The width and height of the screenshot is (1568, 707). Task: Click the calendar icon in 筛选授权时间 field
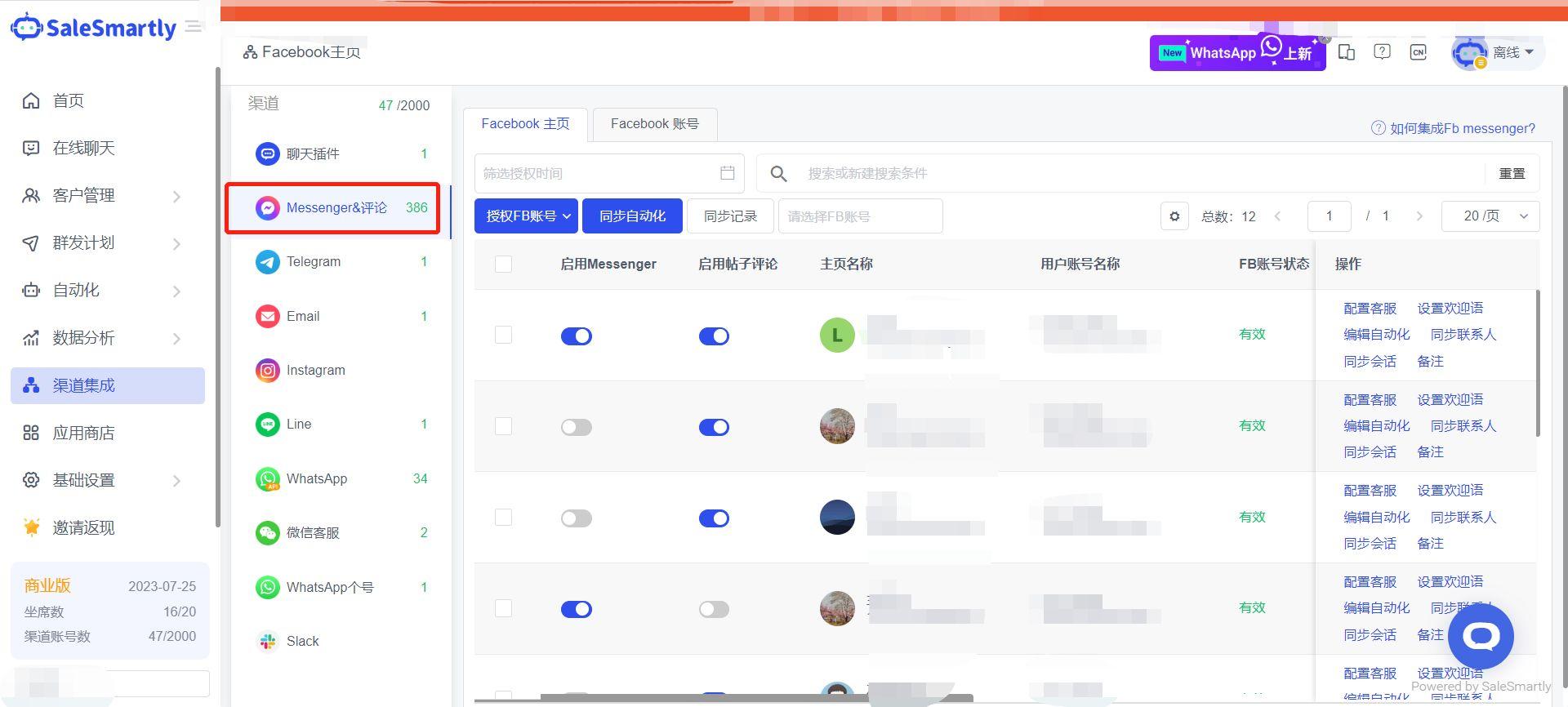tap(728, 173)
